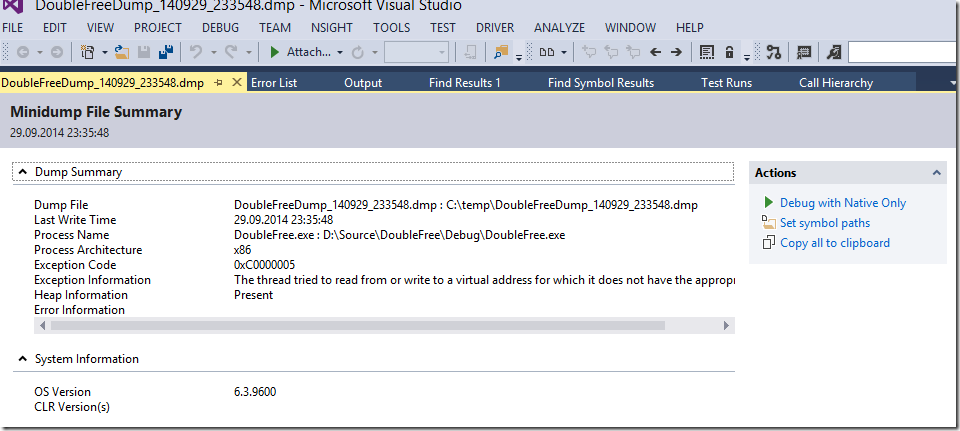Viewport: 960px width, 431px height.
Task: Open the DEBUG menu
Action: (220, 27)
